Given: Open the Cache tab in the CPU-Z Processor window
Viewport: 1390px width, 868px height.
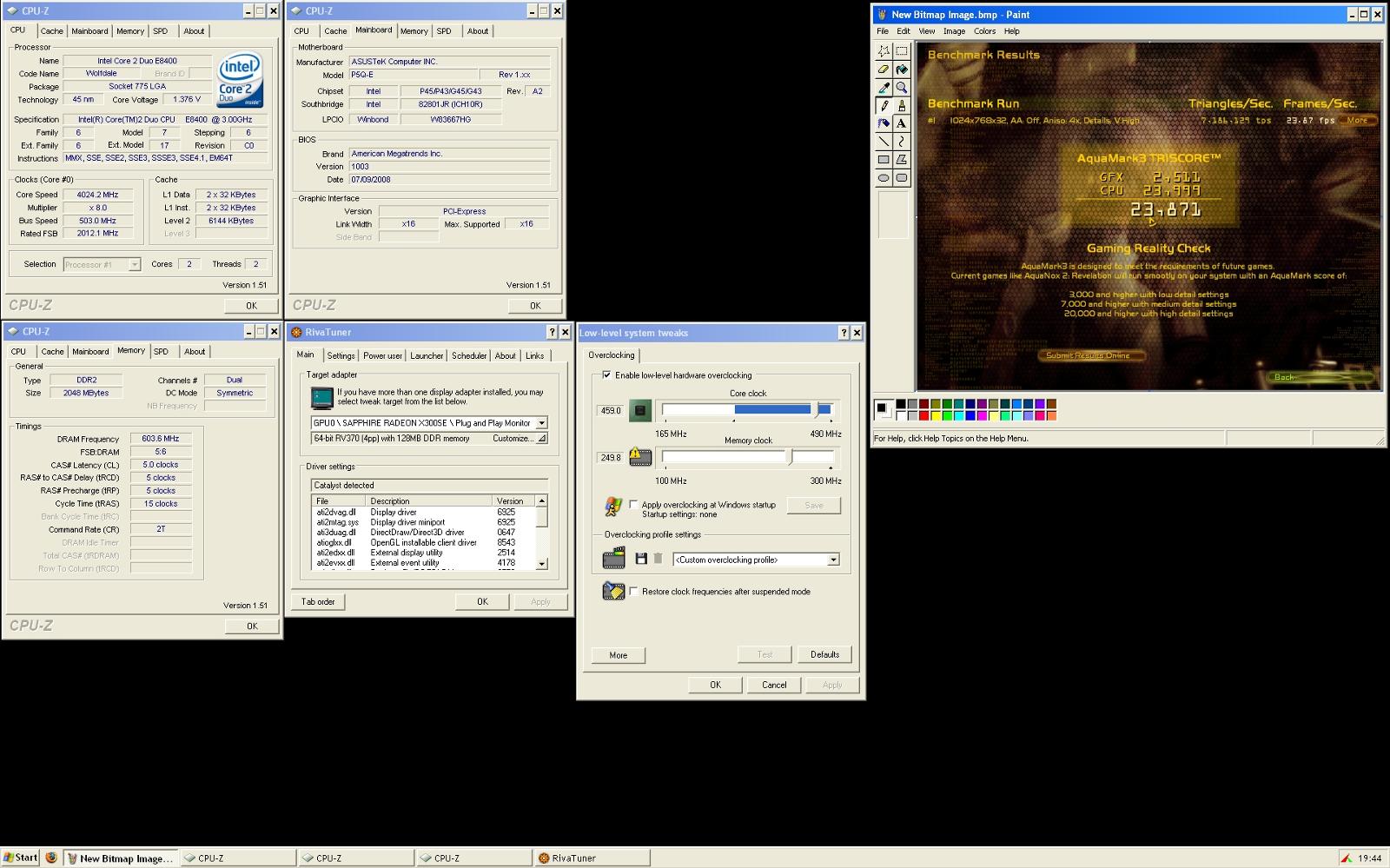Looking at the screenshot, I should click(51, 30).
